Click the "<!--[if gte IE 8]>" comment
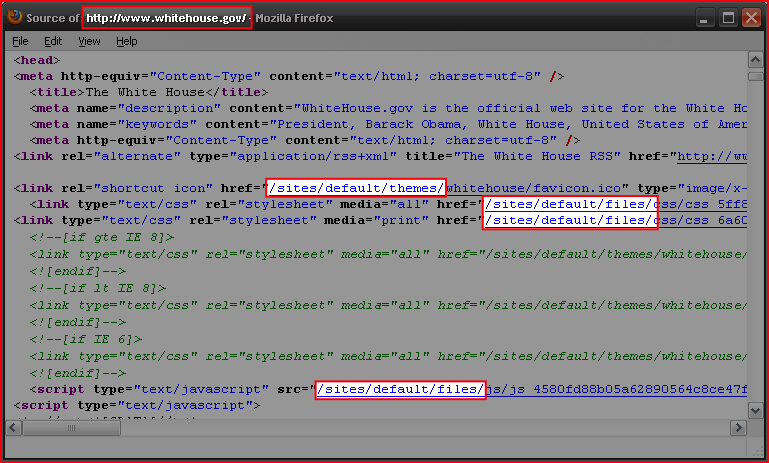 click(102, 237)
